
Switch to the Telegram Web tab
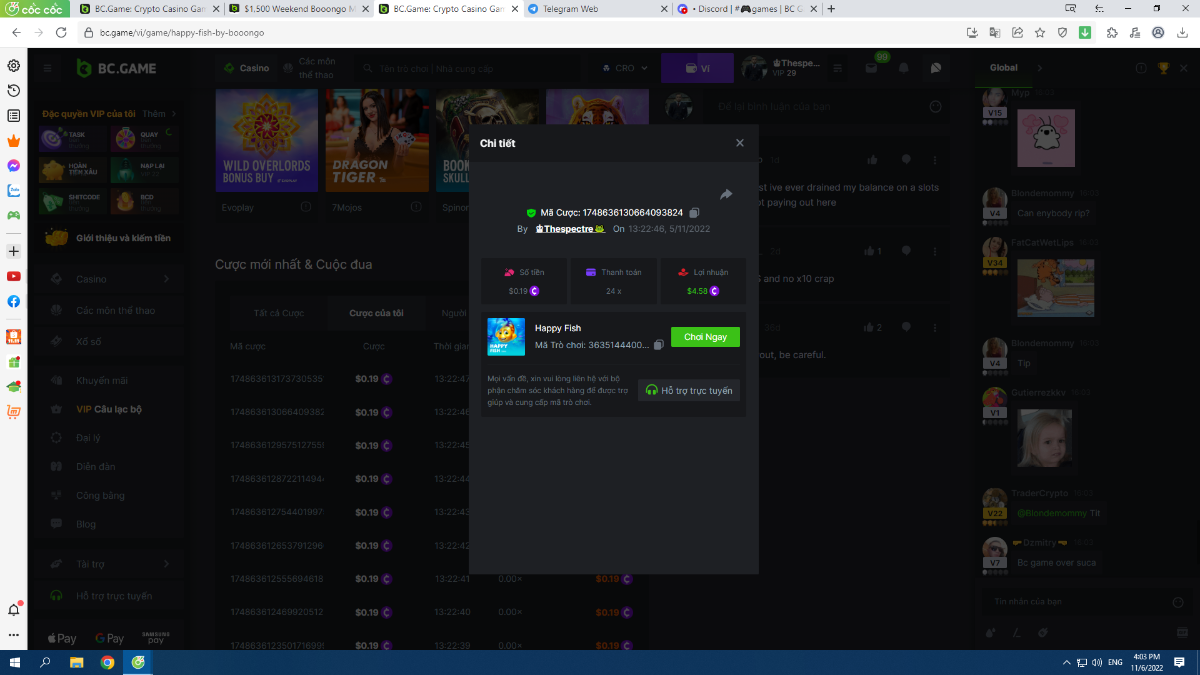(x=594, y=9)
